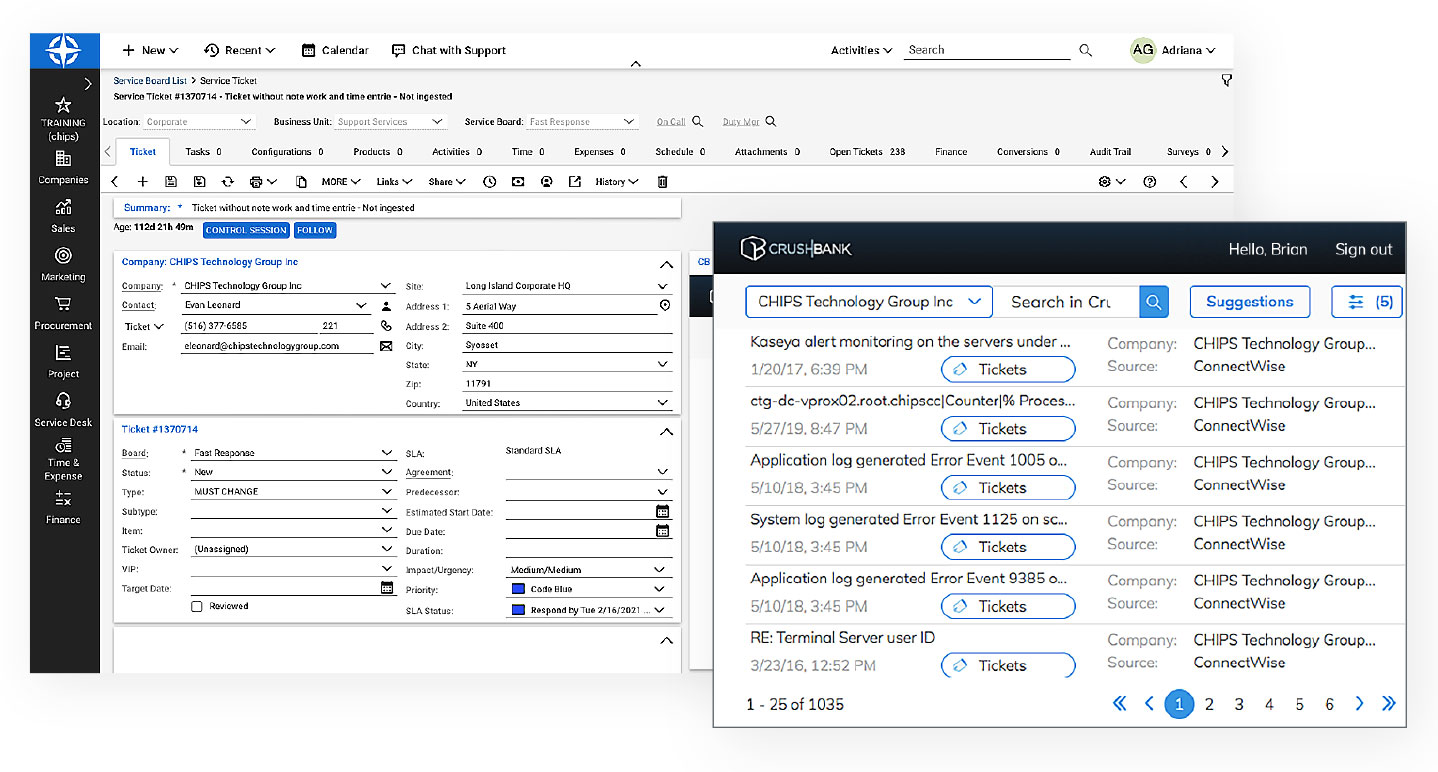Click Code Blue priority color swatch
Image resolution: width=1438 pixels, height=772 pixels.
coord(518,590)
